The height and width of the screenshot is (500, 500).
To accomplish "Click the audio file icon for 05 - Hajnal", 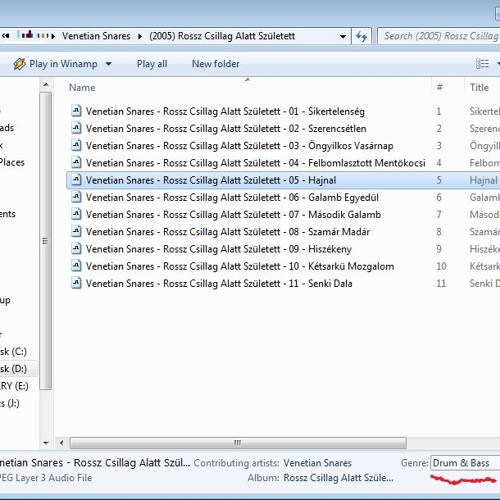I will (x=76, y=180).
